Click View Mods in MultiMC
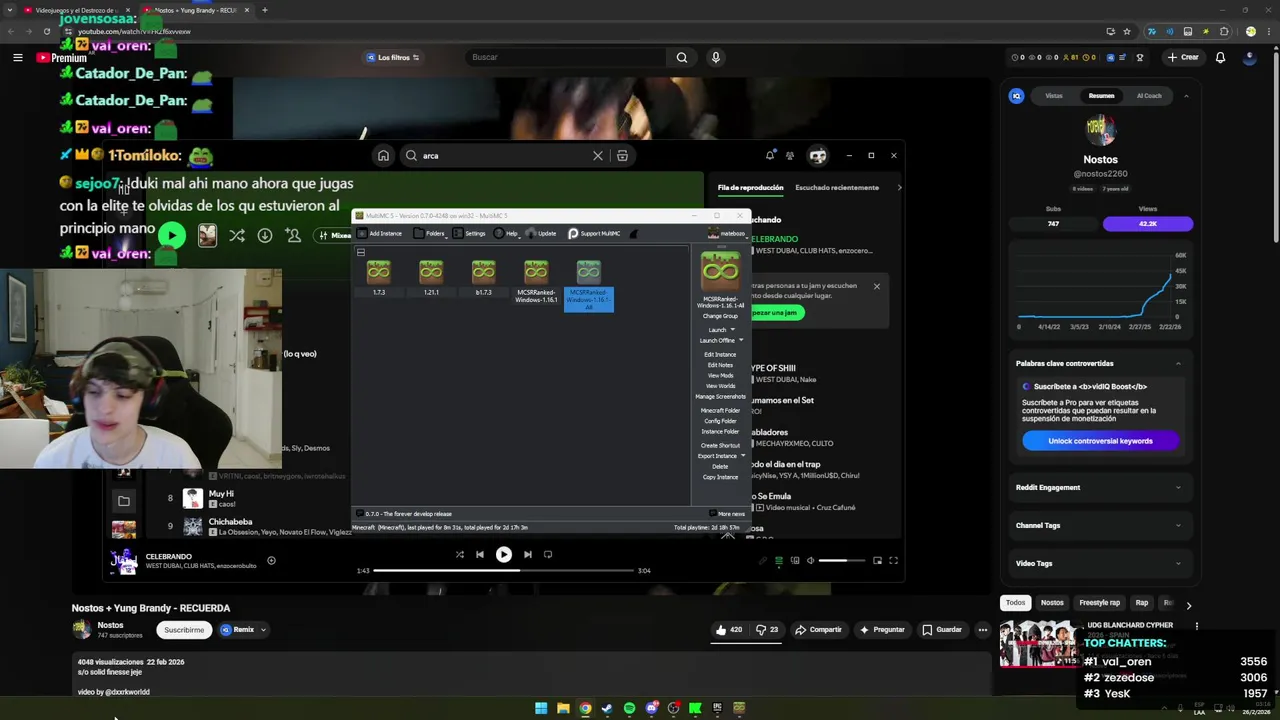Screen dimensions: 1280x720 [720, 375]
